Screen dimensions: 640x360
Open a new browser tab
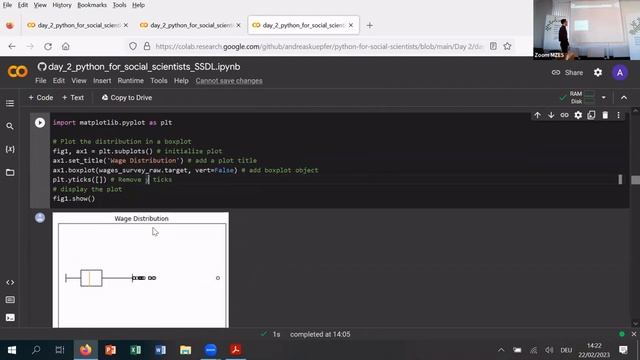(x=369, y=25)
